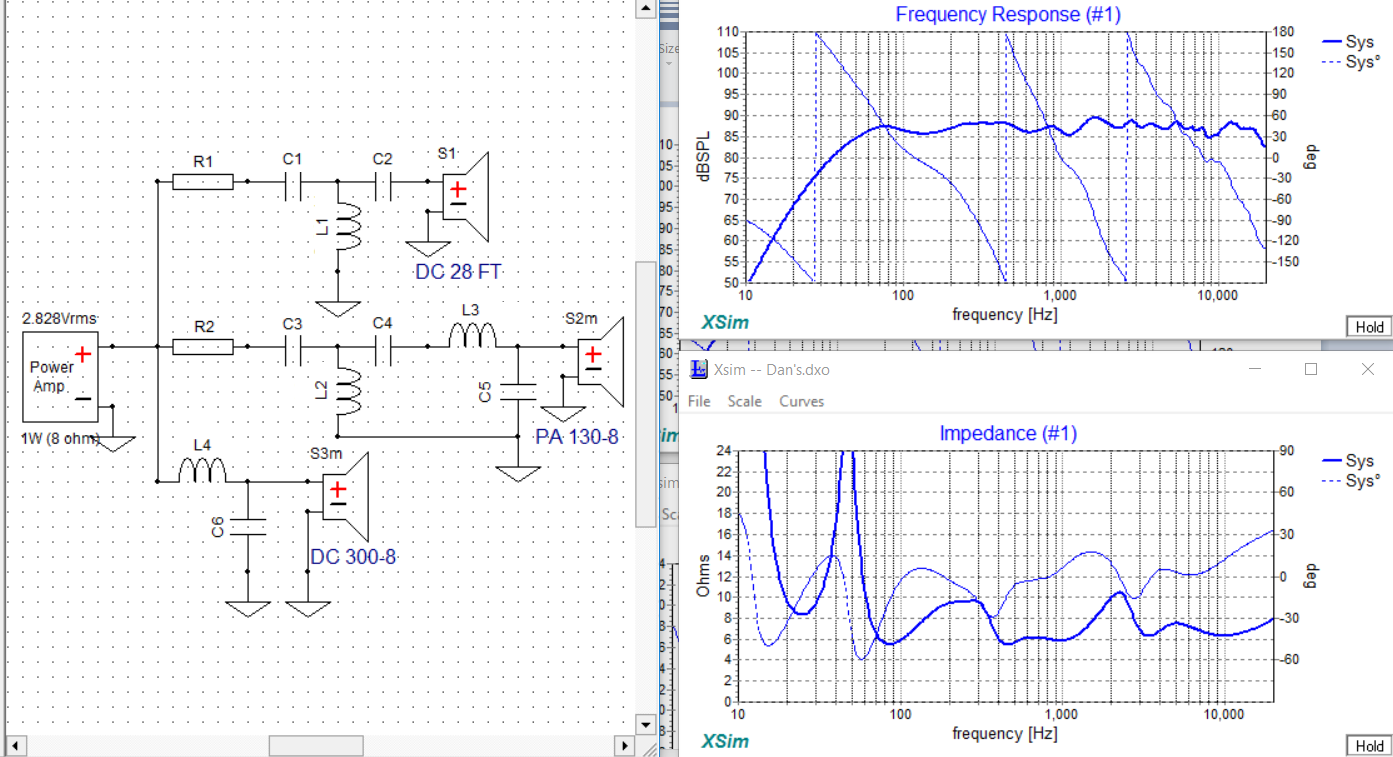The height and width of the screenshot is (757, 1393).
Task: Select capacitor C1 in the tweeter branch
Action: point(293,181)
